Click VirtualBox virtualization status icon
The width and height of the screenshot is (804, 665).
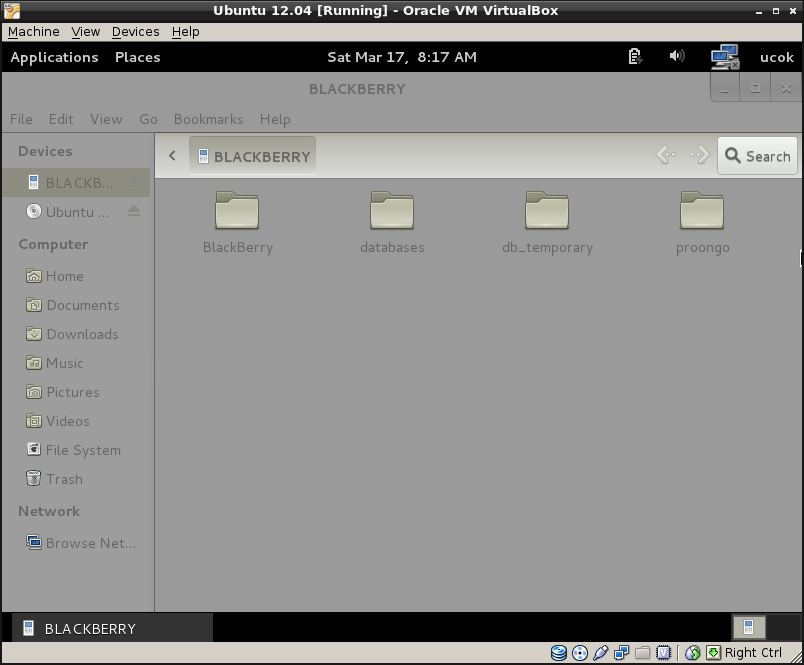click(x=664, y=653)
